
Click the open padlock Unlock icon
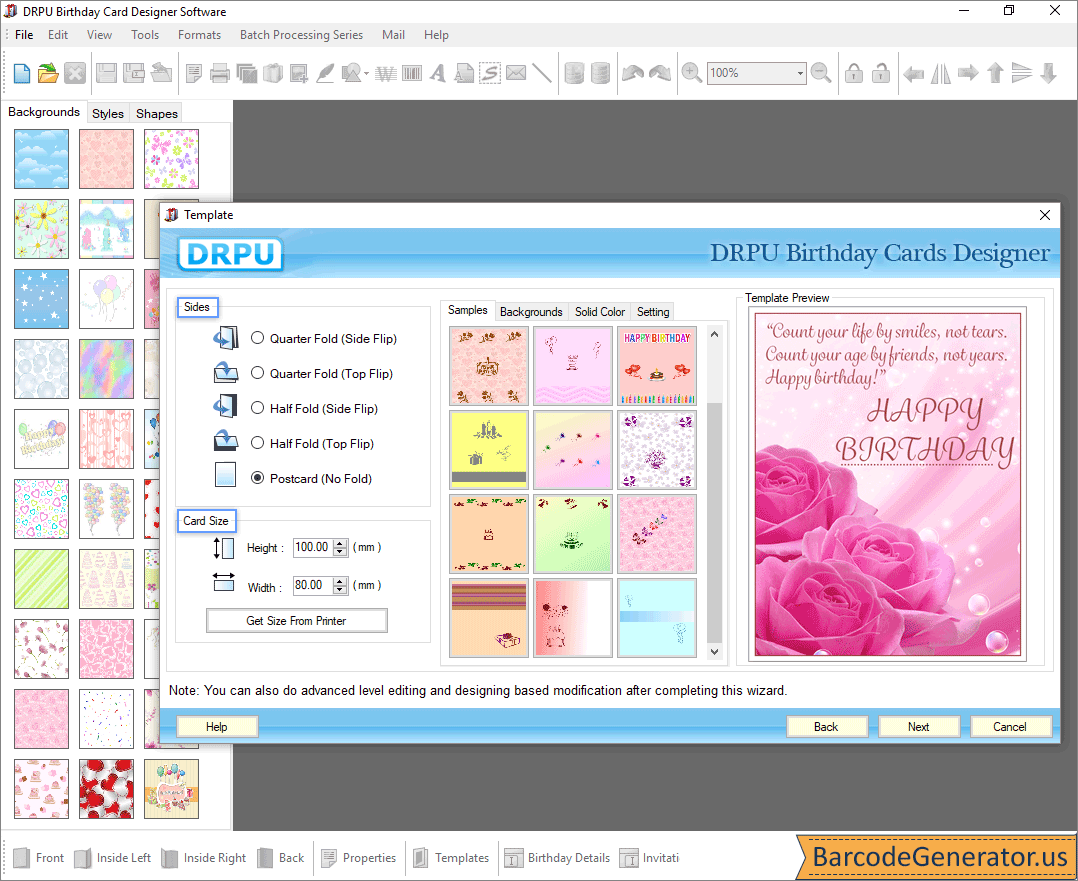click(881, 73)
